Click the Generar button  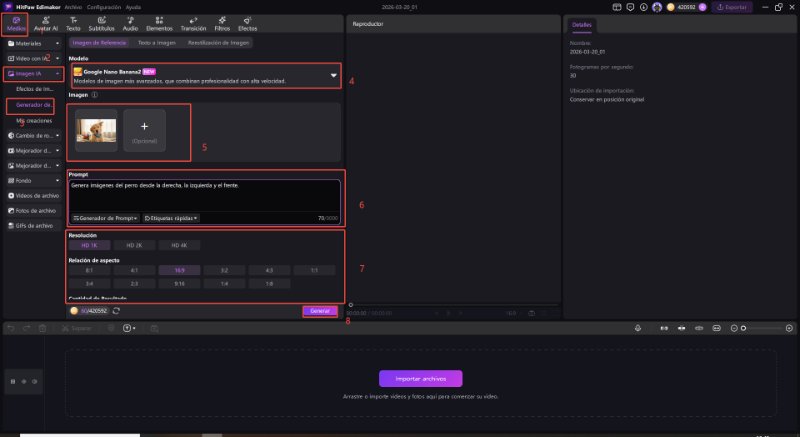(x=320, y=311)
